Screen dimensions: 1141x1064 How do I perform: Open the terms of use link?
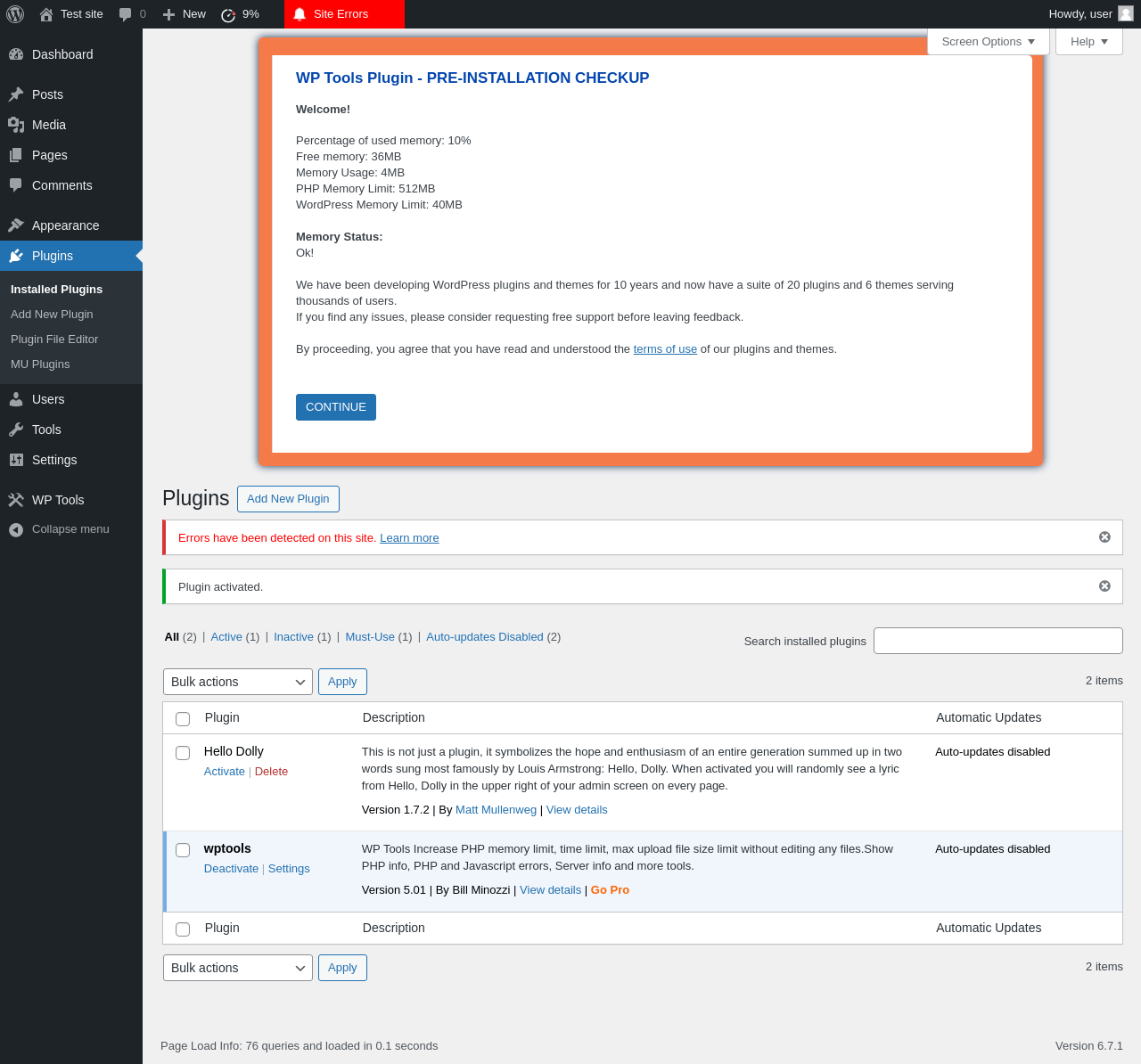665,349
